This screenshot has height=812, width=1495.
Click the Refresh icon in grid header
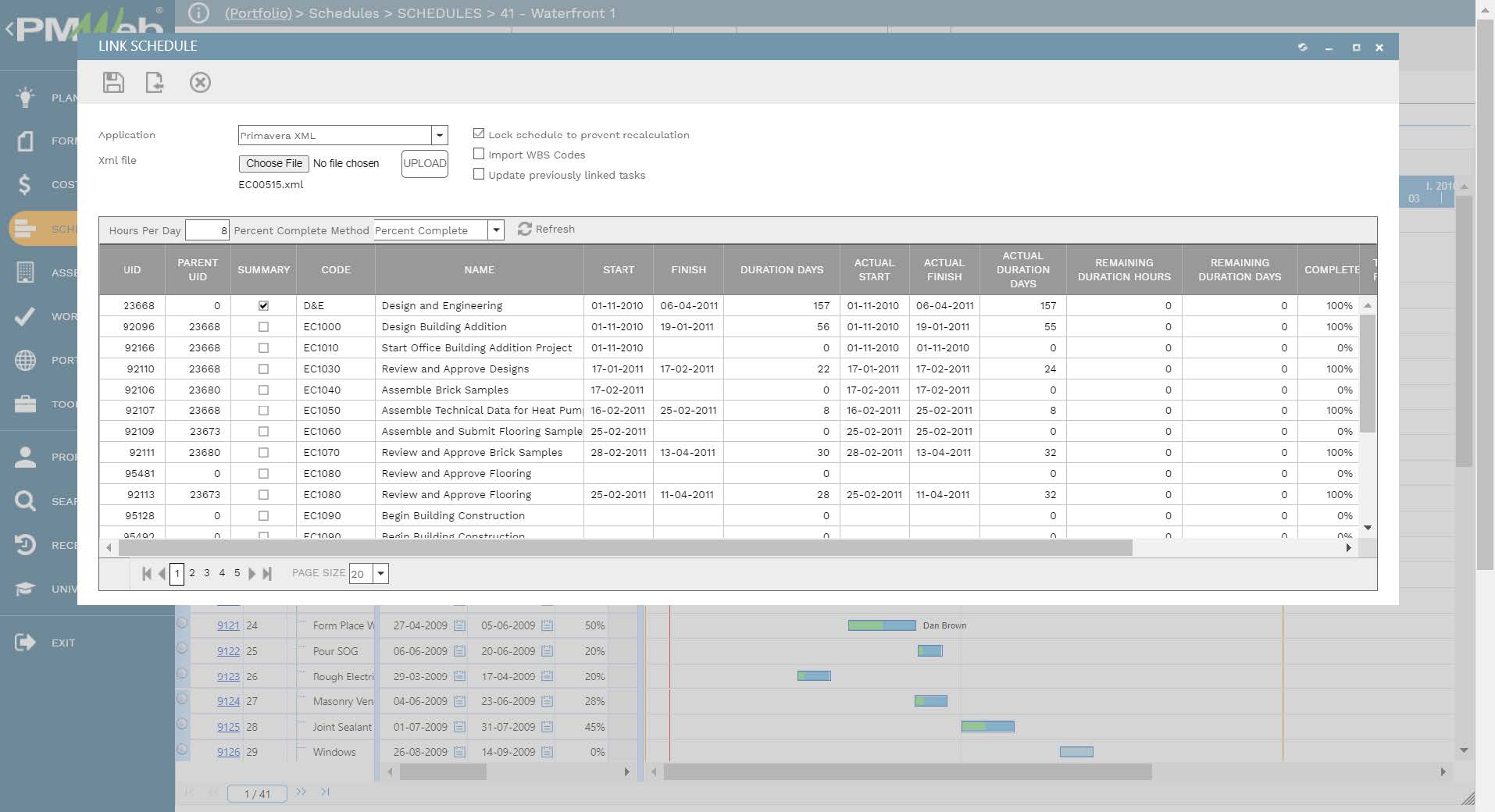(524, 229)
